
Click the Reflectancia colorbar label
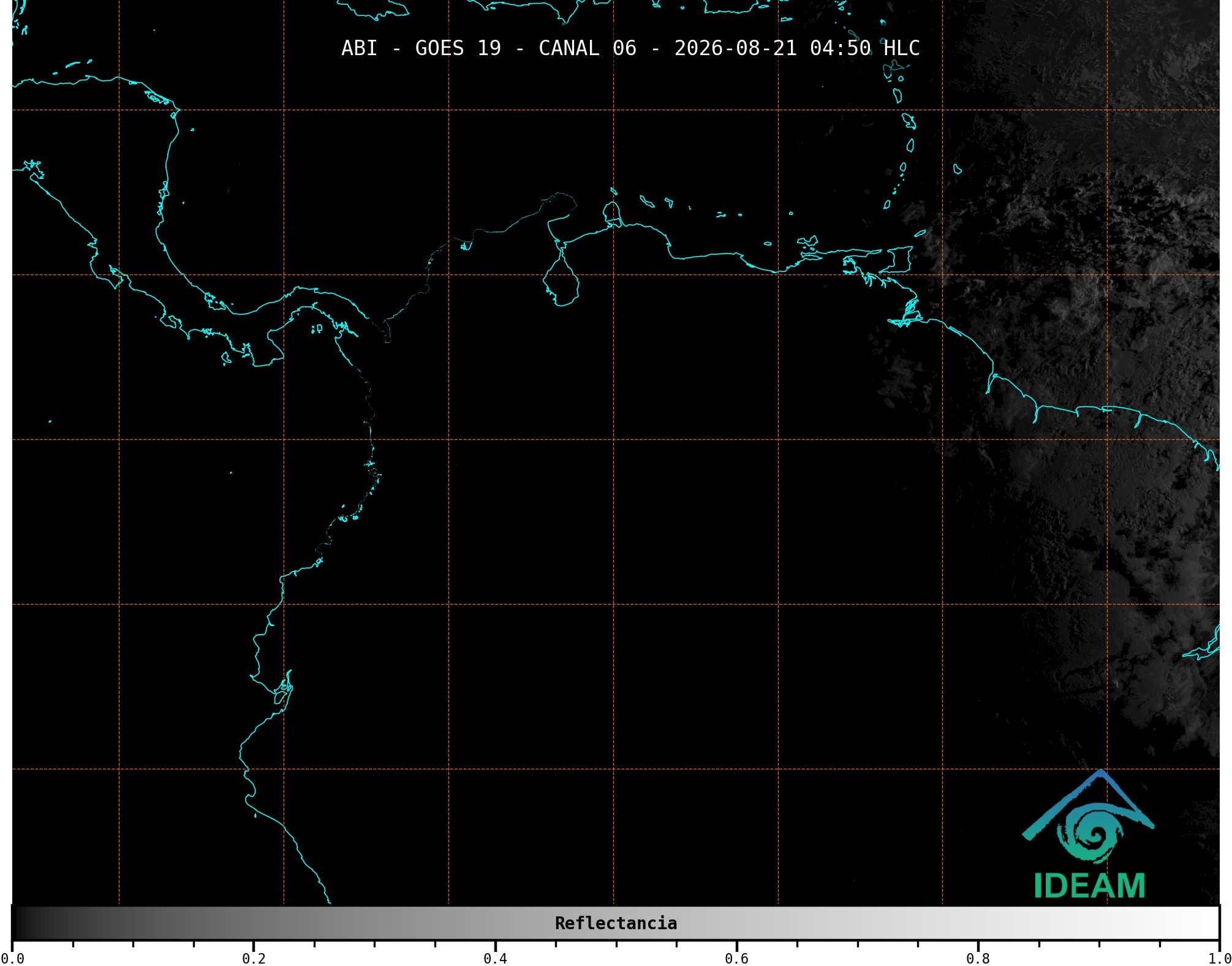tap(616, 923)
